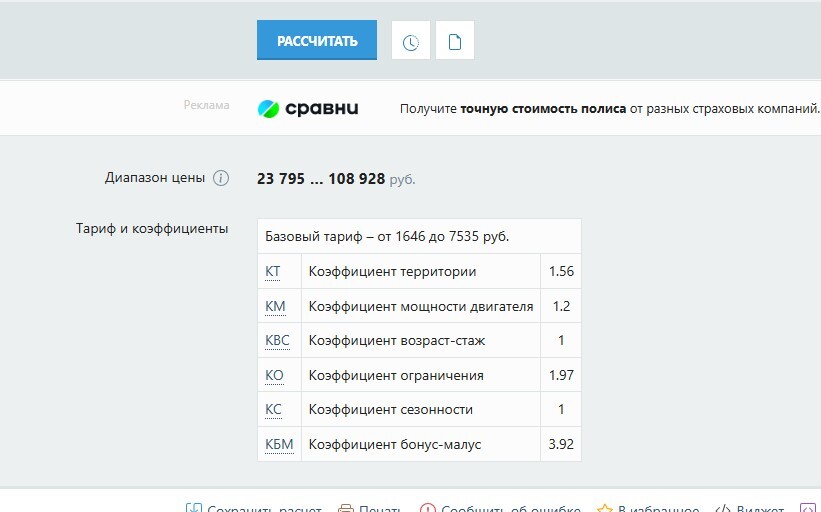This screenshot has width=821, height=512.
Task: Click the price range value 23 795 … 108 928
Action: click(321, 179)
